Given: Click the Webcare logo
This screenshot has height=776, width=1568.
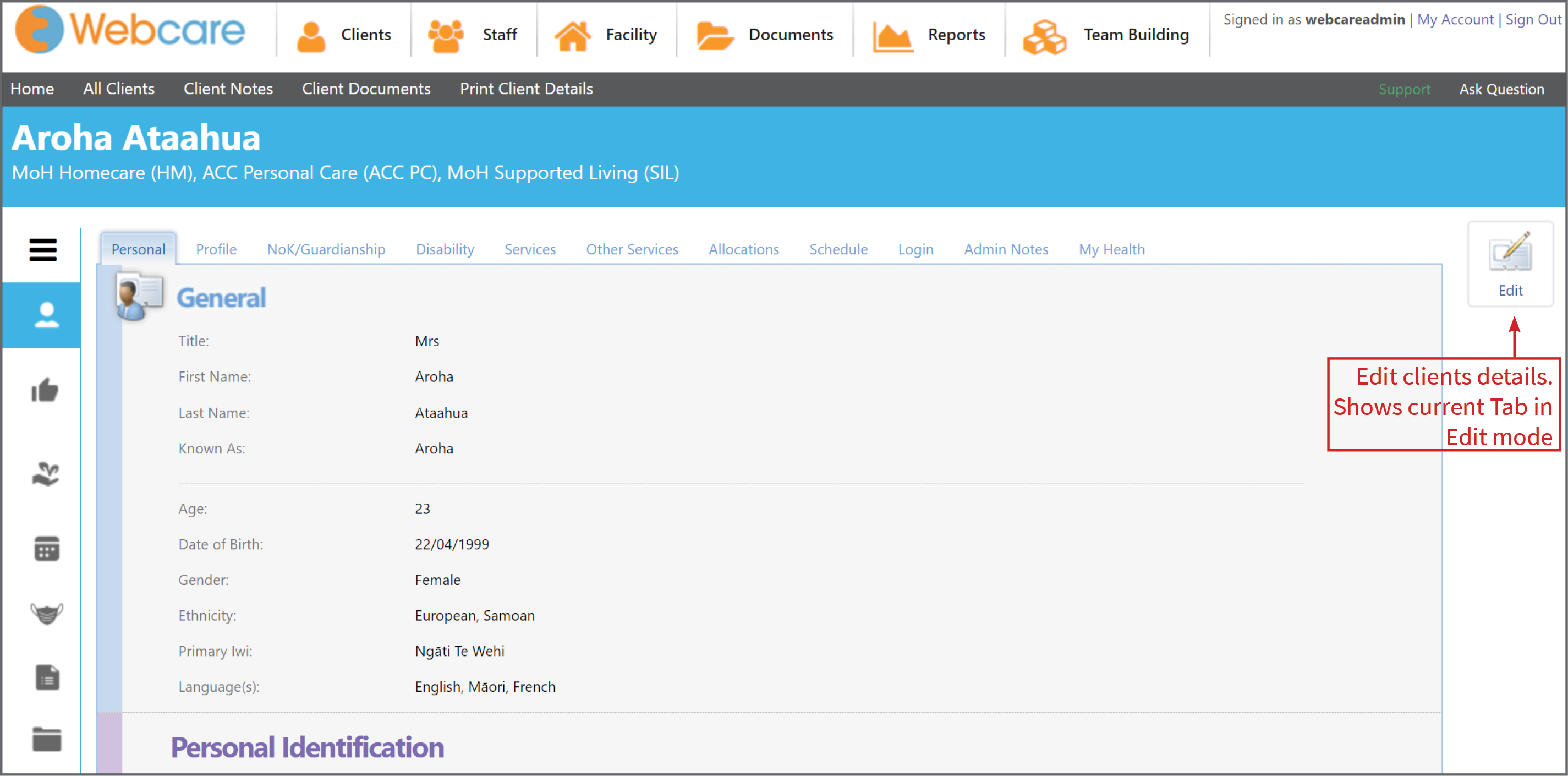Looking at the screenshot, I should tap(130, 29).
